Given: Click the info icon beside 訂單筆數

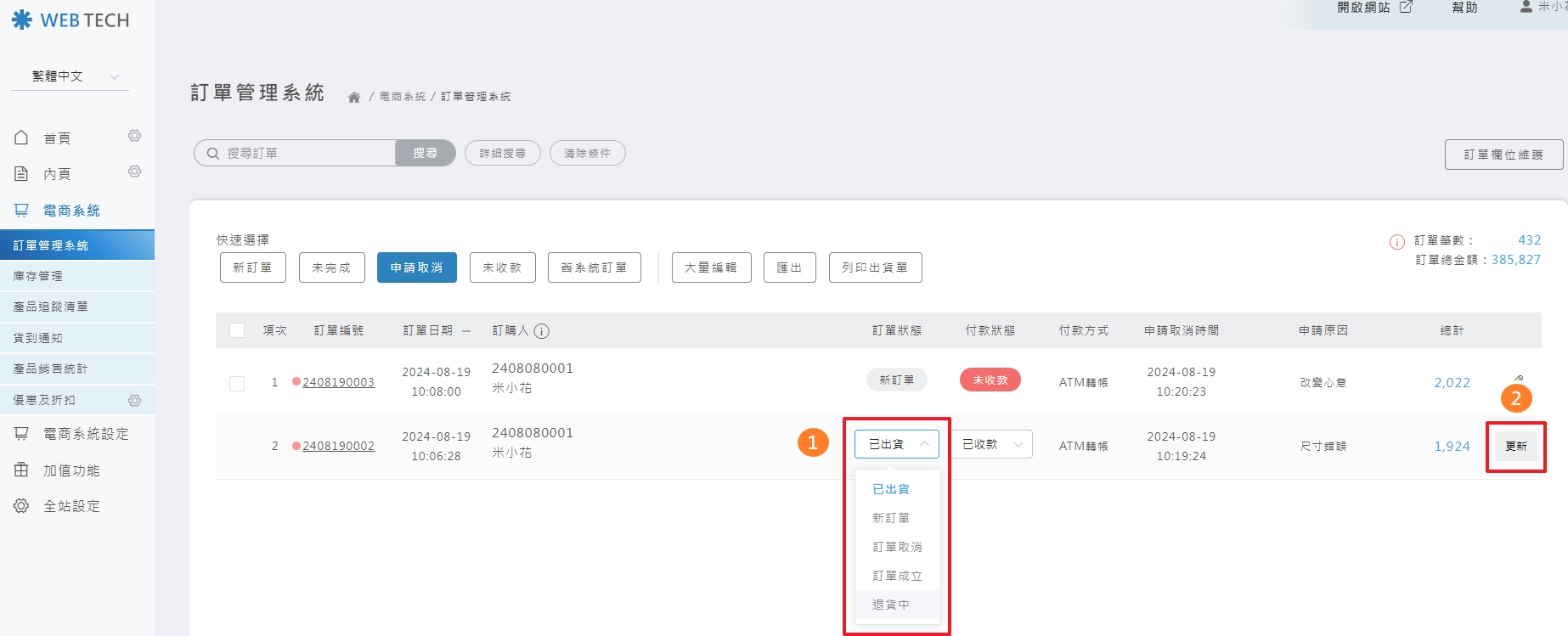Looking at the screenshot, I should 1396,242.
